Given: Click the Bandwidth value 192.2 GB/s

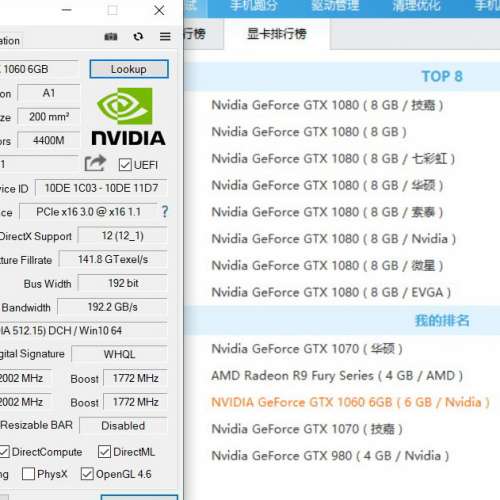Looking at the screenshot, I should tap(113, 307).
